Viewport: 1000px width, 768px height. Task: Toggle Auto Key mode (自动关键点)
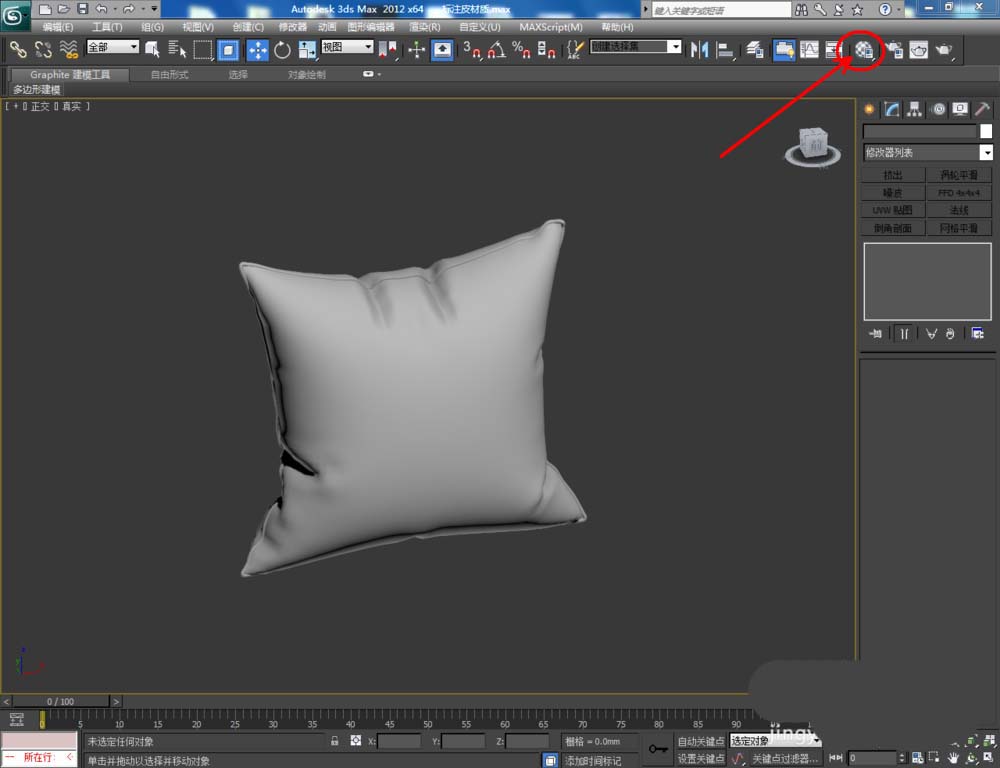pos(700,741)
